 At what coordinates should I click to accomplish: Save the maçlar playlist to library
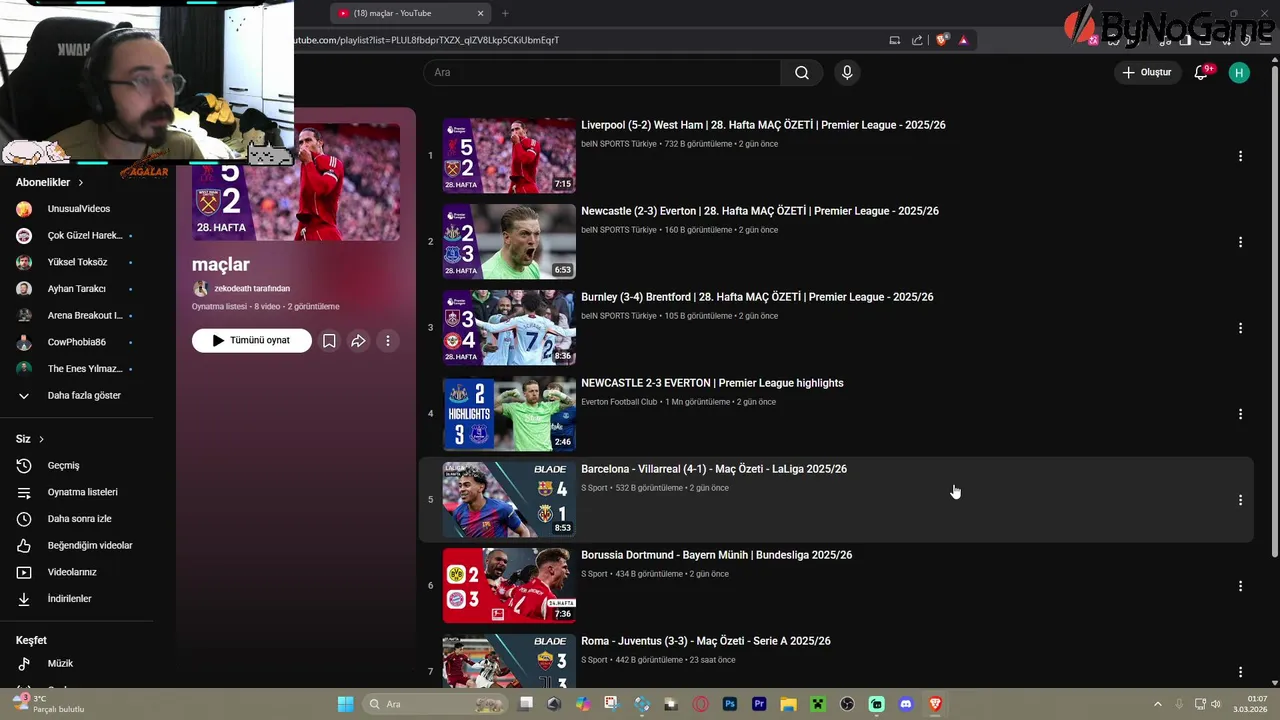coord(329,341)
